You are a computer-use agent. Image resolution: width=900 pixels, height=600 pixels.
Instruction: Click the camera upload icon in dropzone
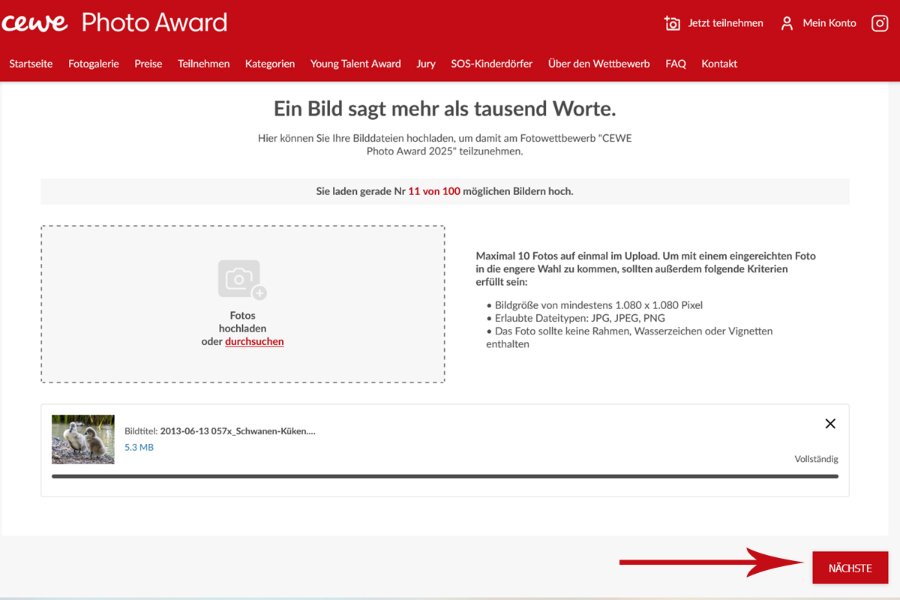point(242,280)
